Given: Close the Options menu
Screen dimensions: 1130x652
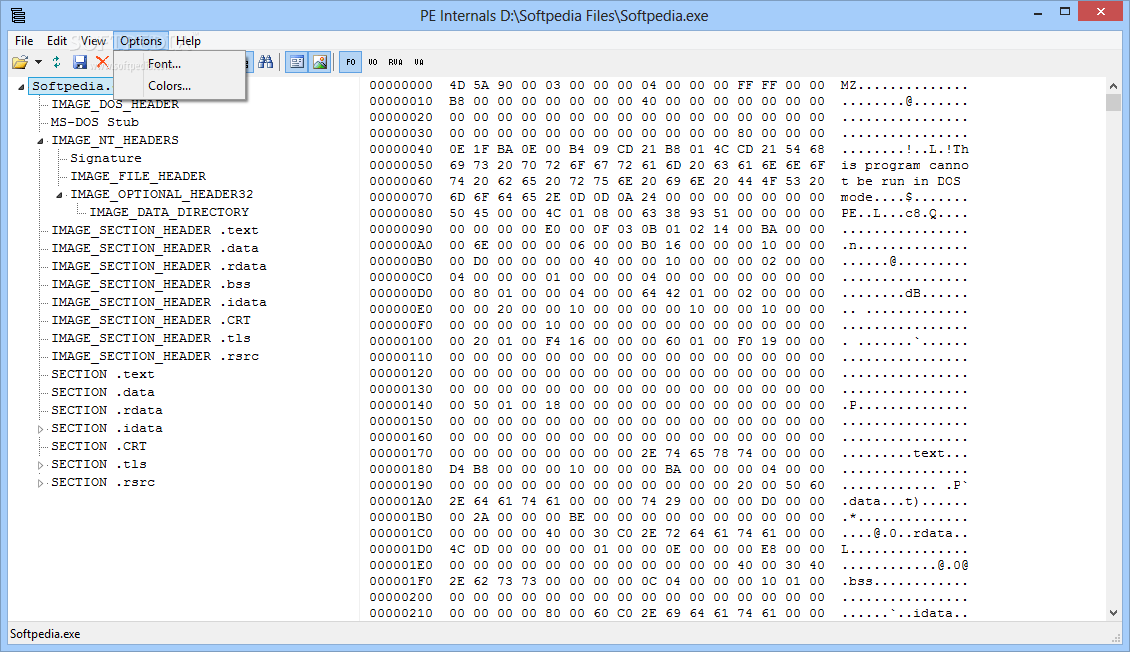Looking at the screenshot, I should point(141,41).
